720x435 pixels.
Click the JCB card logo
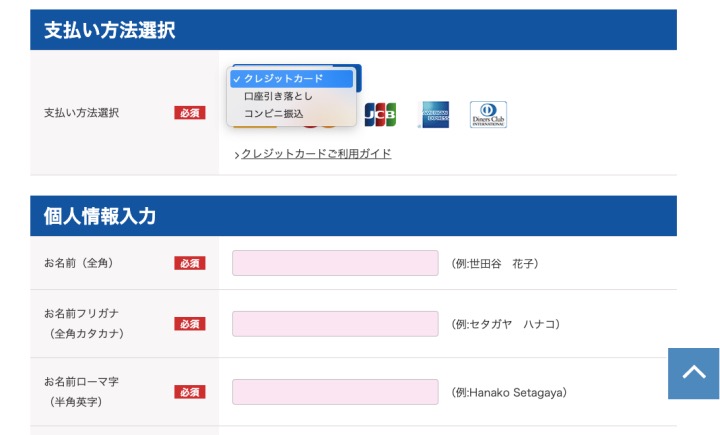[x=380, y=114]
